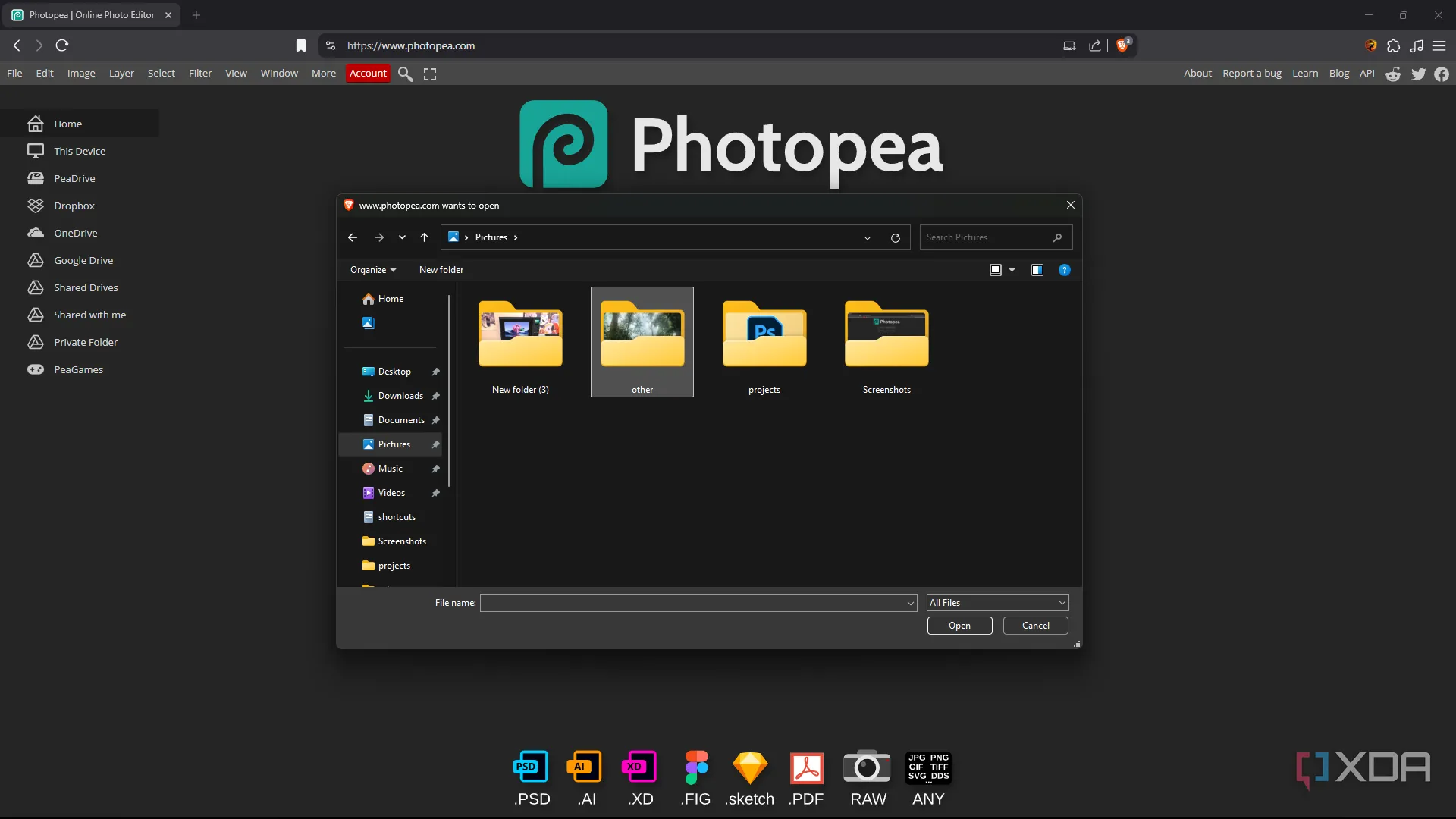Expand the address bar previous locations dropdown
Image resolution: width=1456 pixels, height=819 pixels.
[868, 237]
